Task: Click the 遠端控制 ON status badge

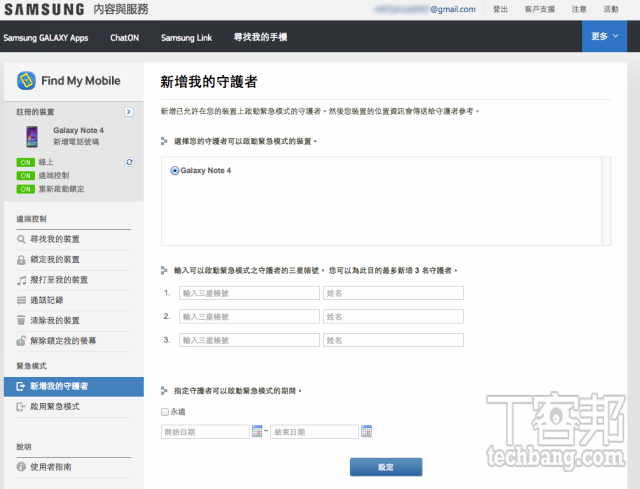Action: point(25,176)
